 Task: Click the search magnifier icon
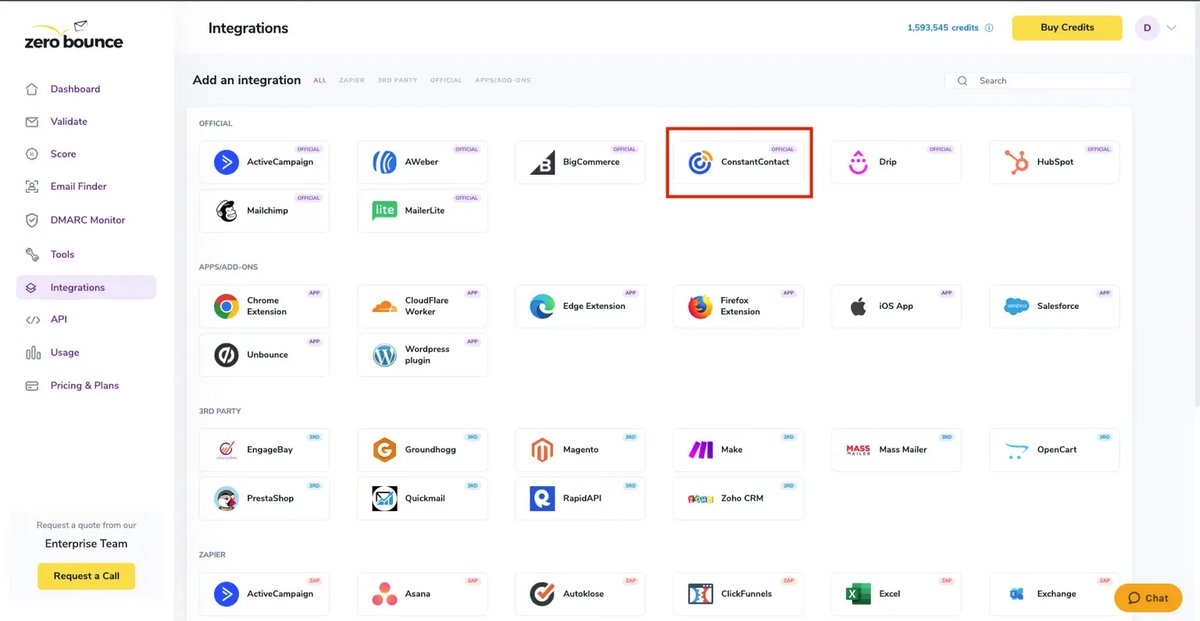[962, 81]
